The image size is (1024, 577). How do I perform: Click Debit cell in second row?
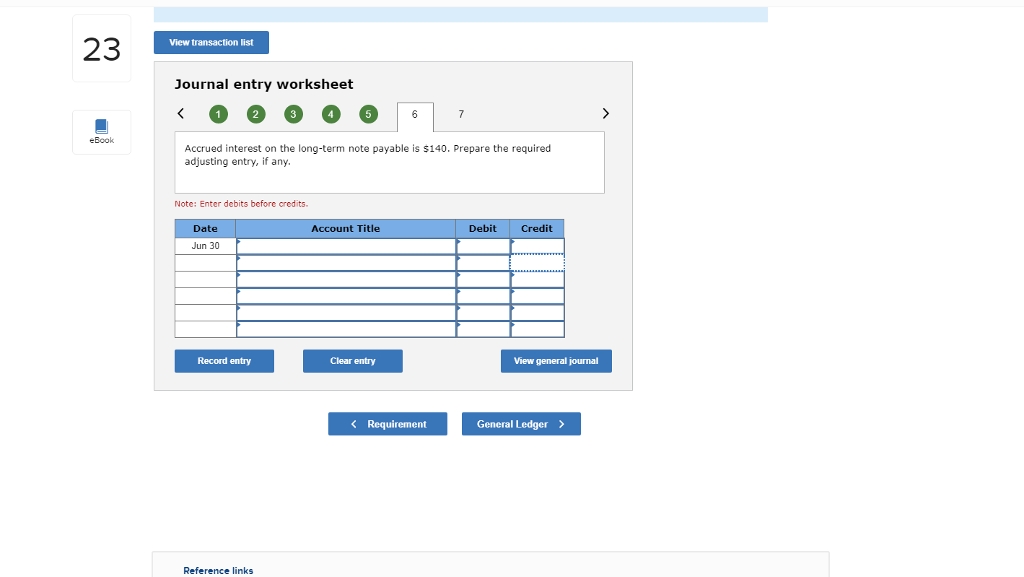point(483,263)
